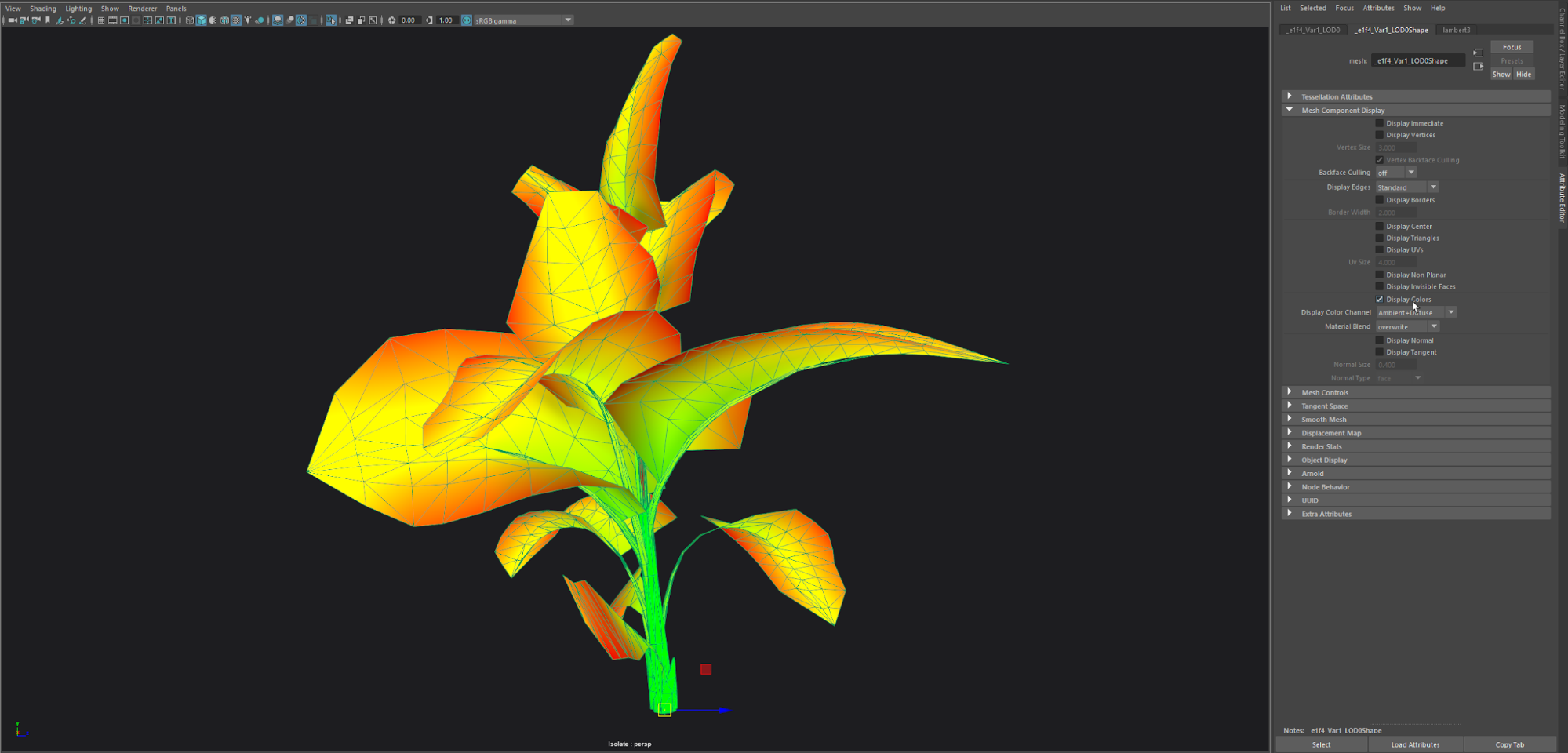This screenshot has height=753, width=1568.
Task: Open the Grease Pencil tool icon
Action: coord(83,20)
